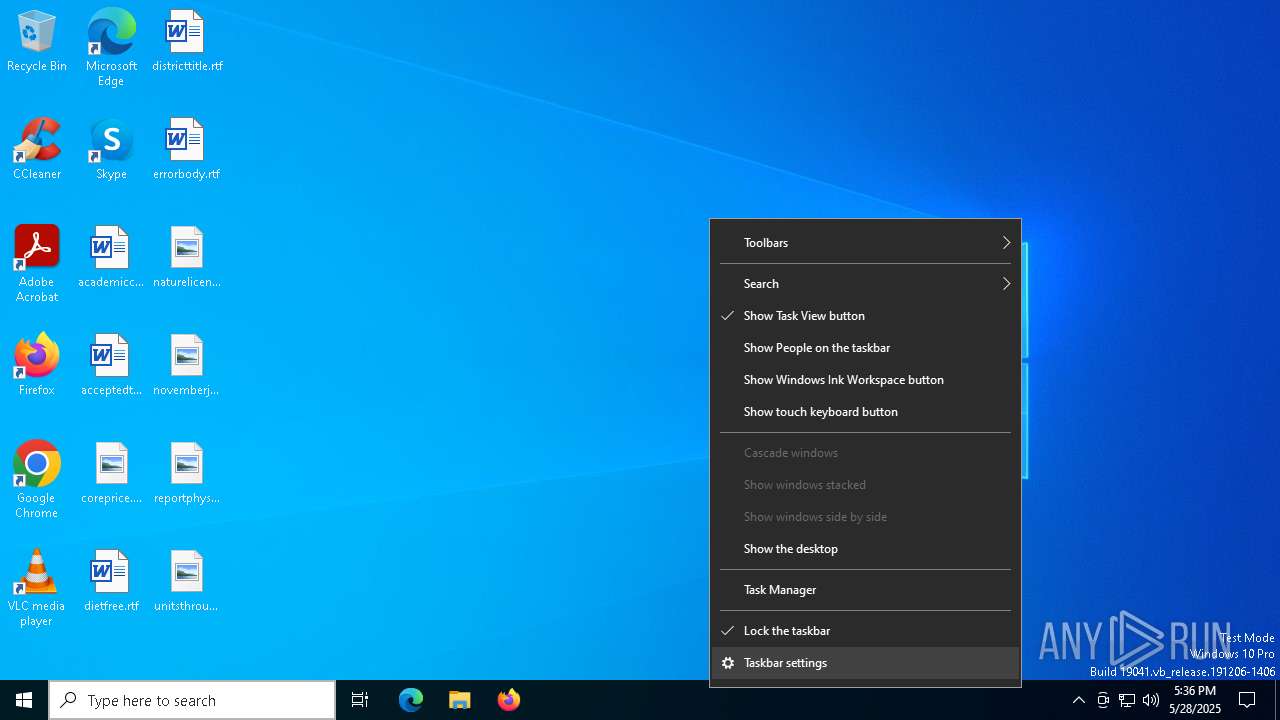Expand the Search submenu
The width and height of the screenshot is (1280, 720).
click(x=865, y=284)
